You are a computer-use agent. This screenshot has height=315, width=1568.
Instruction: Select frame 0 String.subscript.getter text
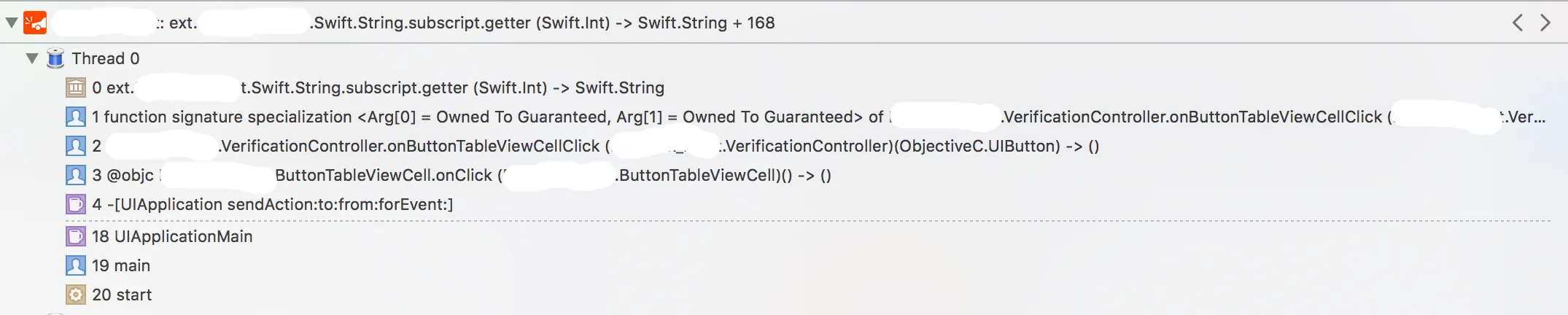click(452, 88)
